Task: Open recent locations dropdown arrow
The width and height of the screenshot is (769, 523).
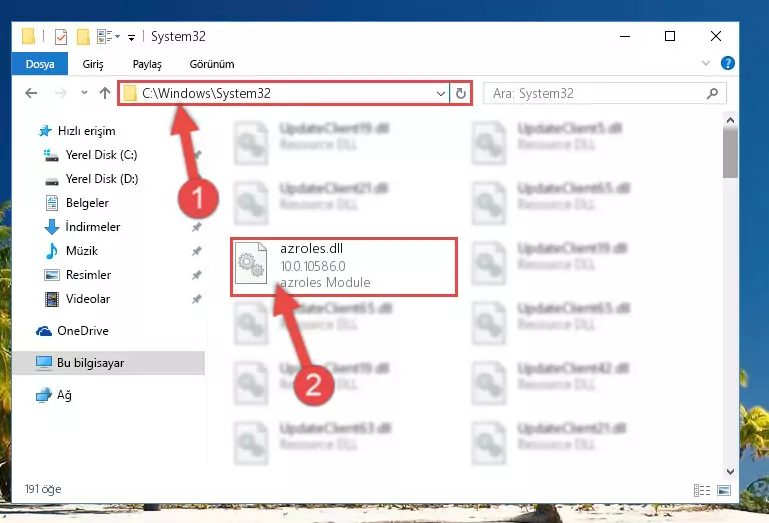Action: tap(84, 92)
